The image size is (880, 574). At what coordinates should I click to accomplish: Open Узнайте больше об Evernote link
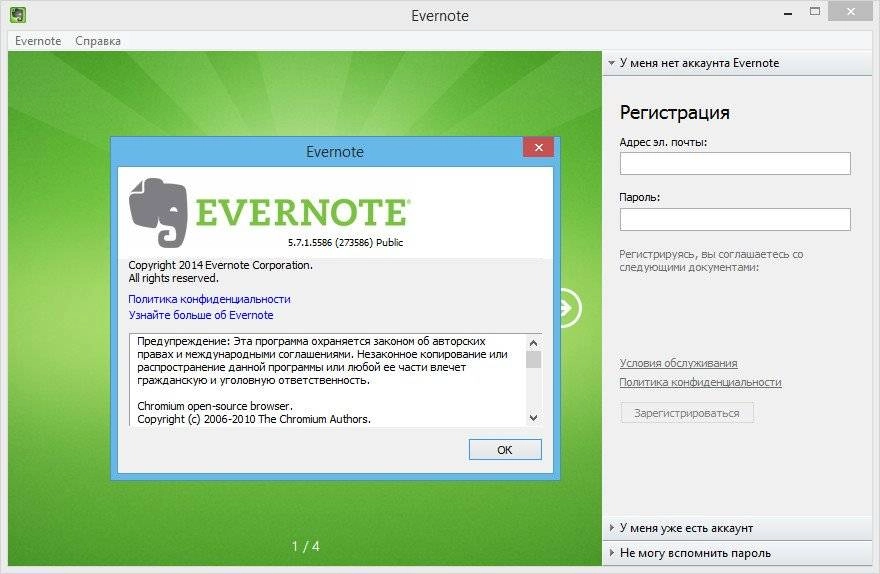201,315
